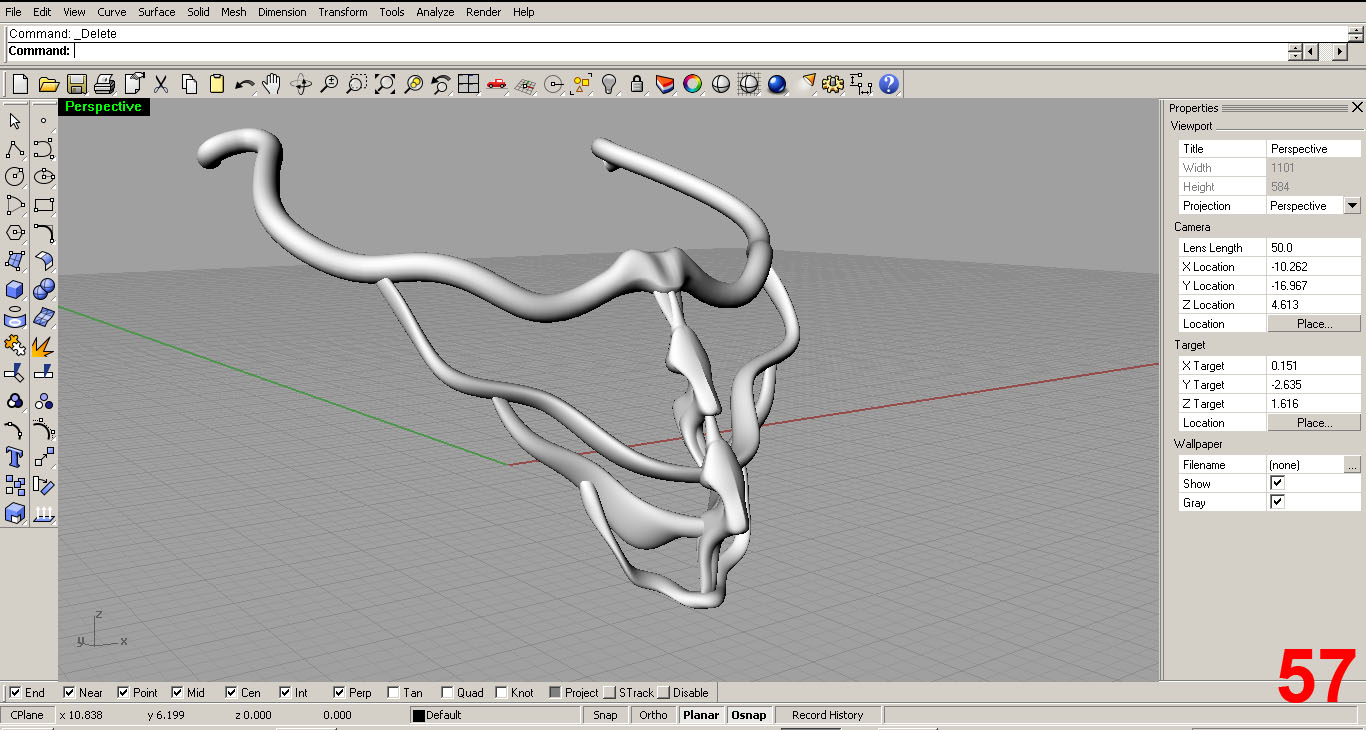Pick the arrow Select tool in left toolbar

tap(15, 121)
